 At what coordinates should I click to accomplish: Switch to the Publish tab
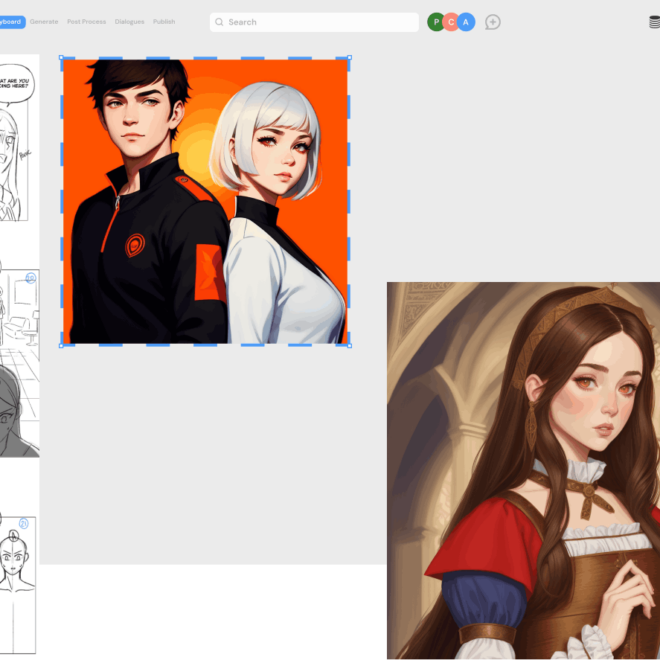click(164, 21)
